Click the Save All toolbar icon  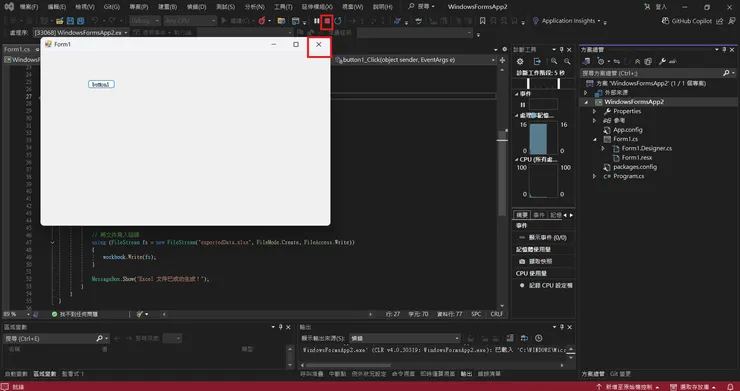tap(80, 21)
